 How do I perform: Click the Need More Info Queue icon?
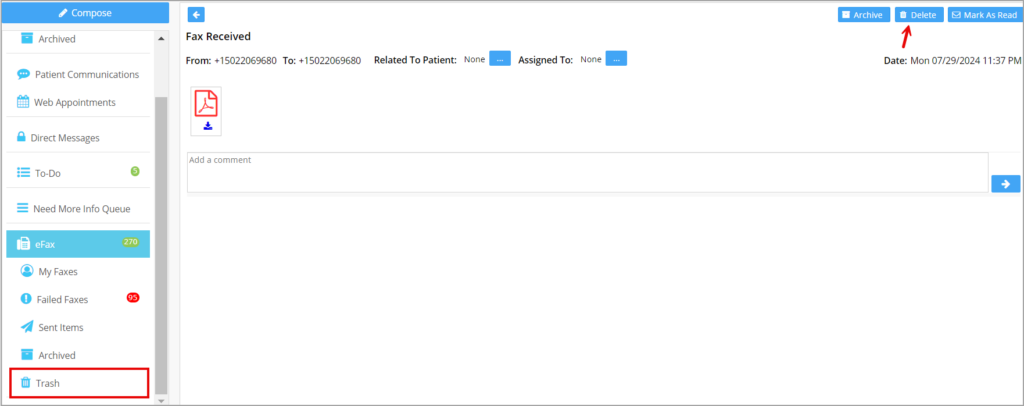point(23,208)
